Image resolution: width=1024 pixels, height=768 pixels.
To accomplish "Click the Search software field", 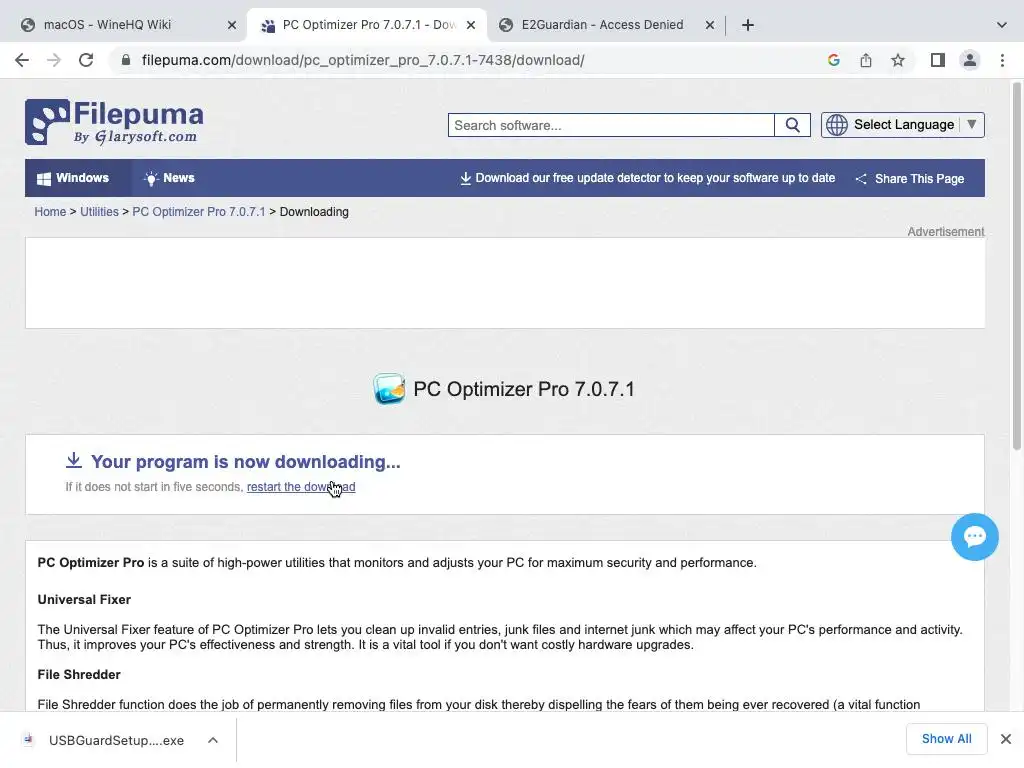I will tap(611, 125).
